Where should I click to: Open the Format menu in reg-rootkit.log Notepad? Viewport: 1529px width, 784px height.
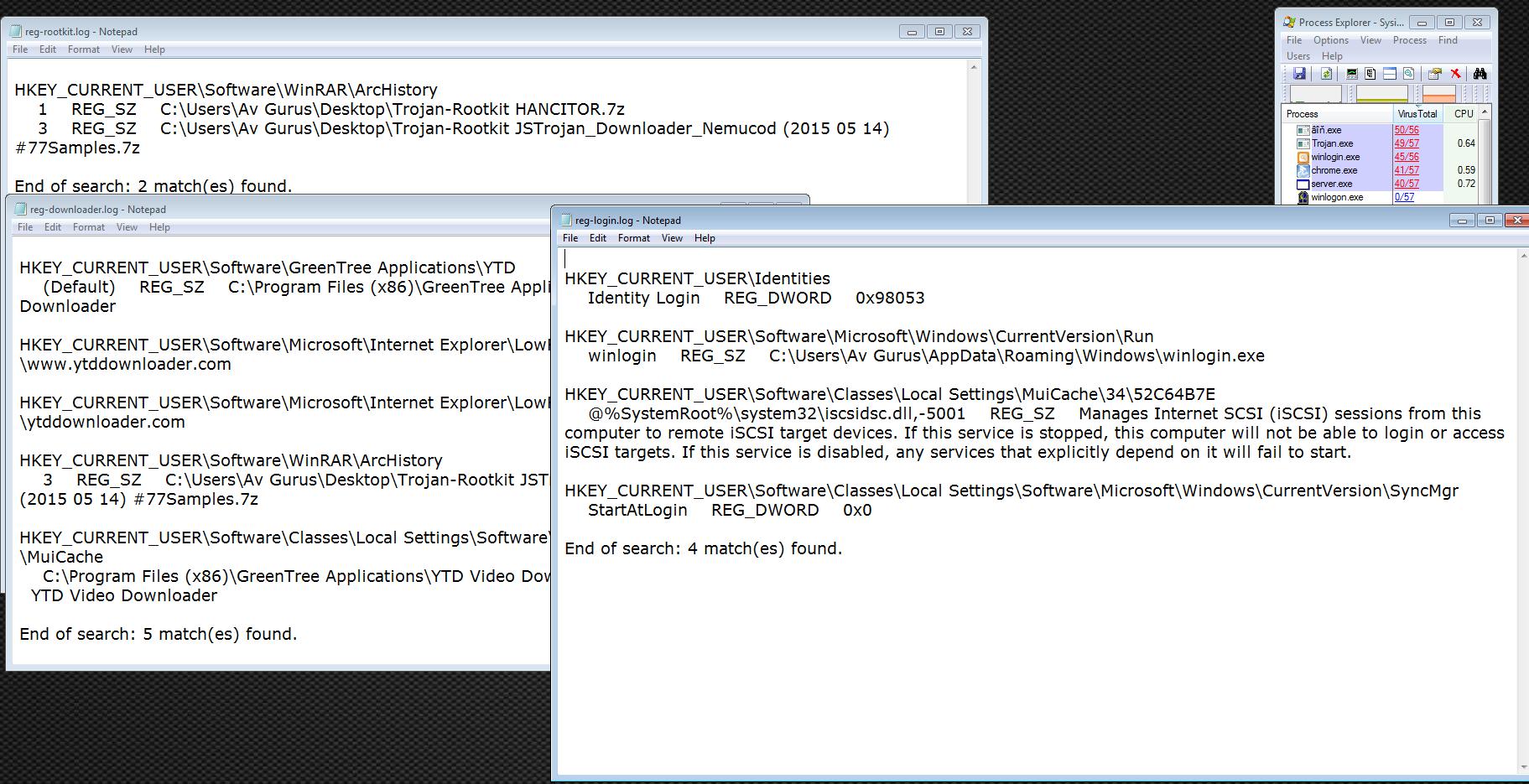84,49
